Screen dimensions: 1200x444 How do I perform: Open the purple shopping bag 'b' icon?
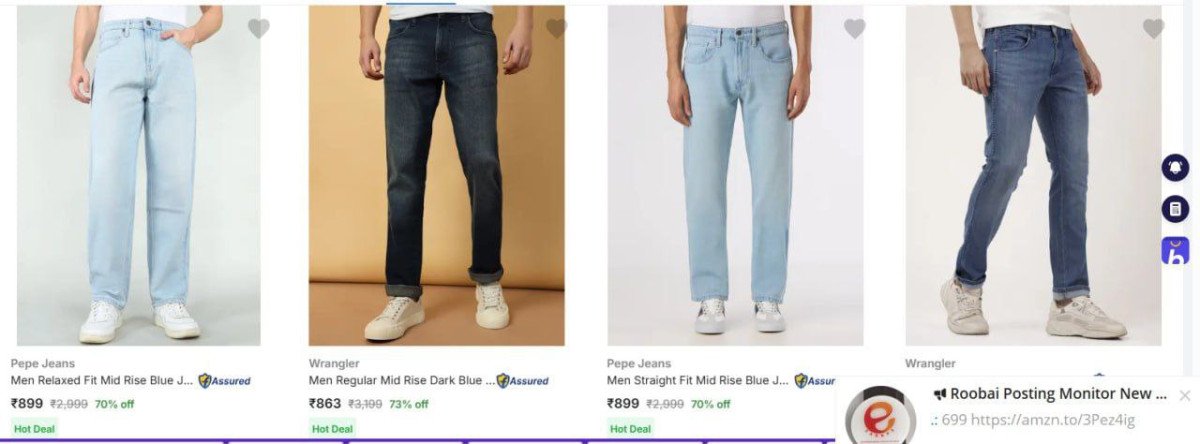[x=1176, y=251]
